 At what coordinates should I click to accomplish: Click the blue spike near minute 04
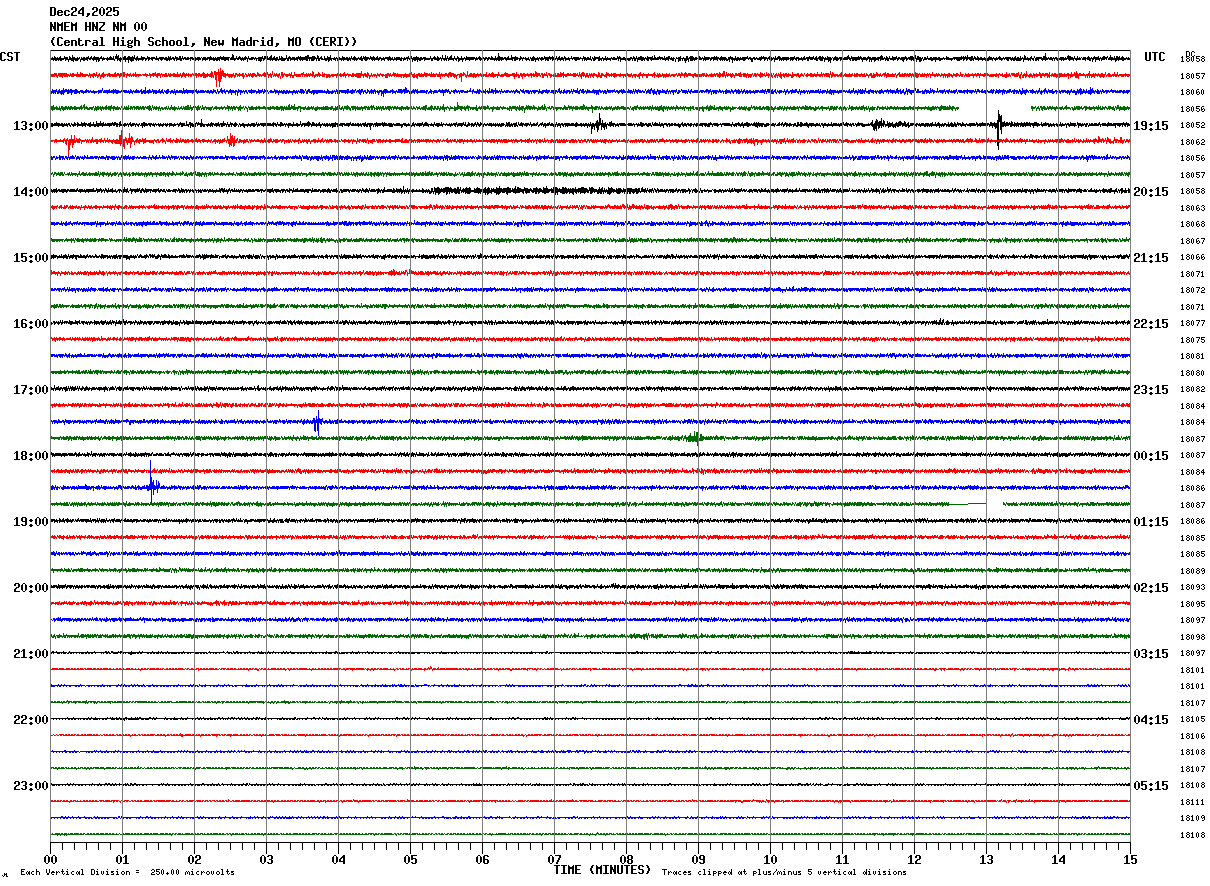tap(317, 423)
